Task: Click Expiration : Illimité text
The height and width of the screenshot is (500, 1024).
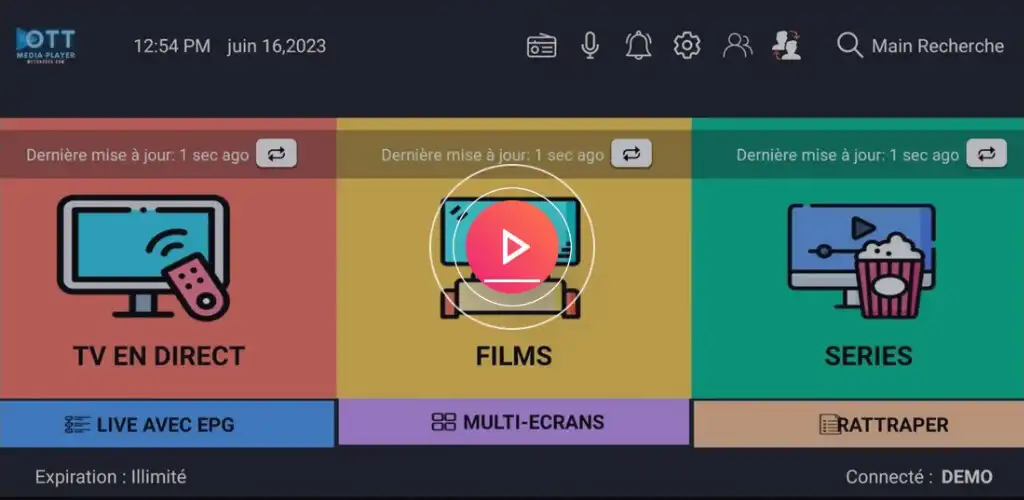Action: tap(111, 477)
